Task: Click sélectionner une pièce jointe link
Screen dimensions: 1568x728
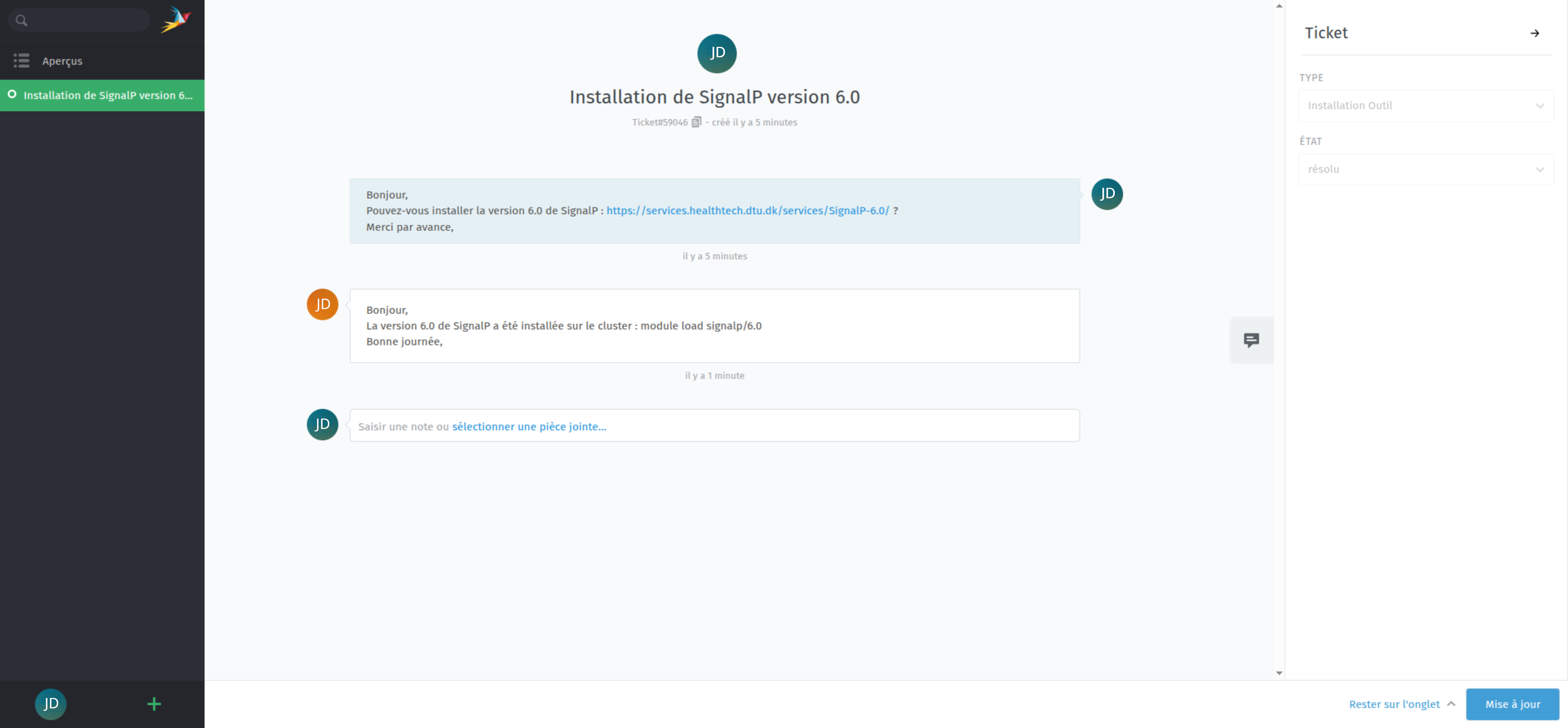Action: click(529, 427)
